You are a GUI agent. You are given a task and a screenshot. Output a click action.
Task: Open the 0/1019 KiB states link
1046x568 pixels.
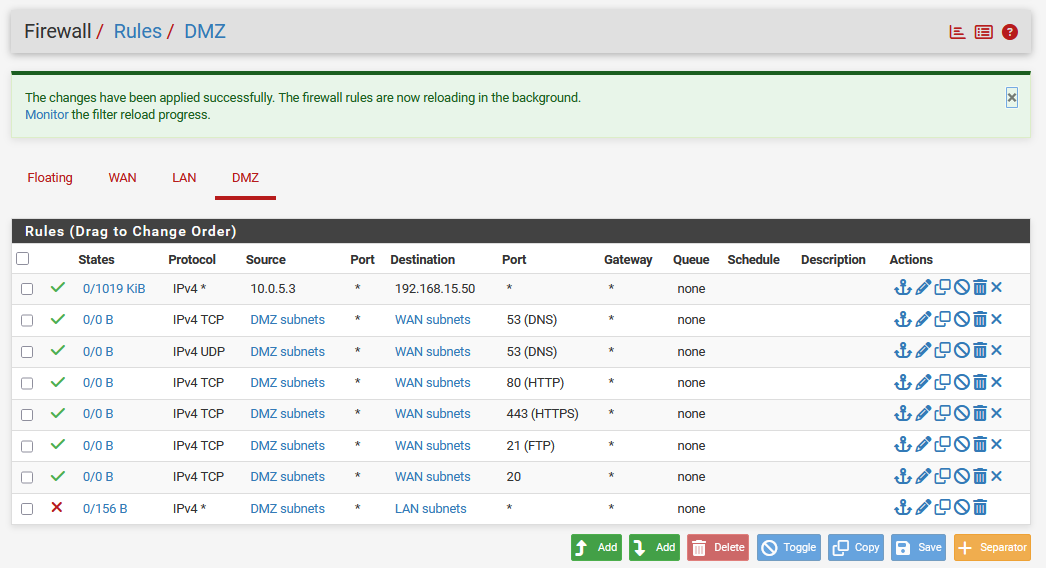[114, 289]
